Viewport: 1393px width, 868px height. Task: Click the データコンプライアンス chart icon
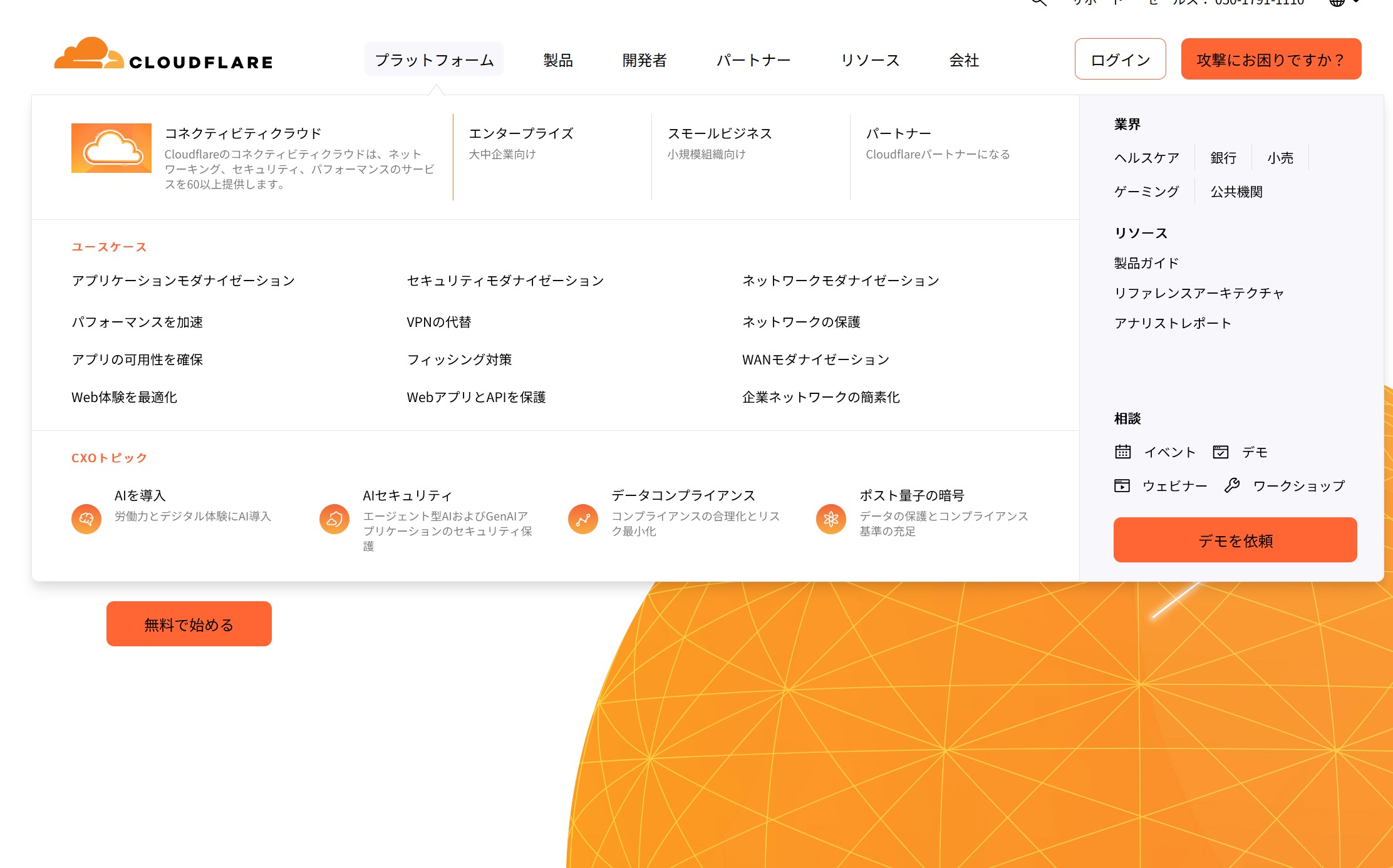pos(583,519)
